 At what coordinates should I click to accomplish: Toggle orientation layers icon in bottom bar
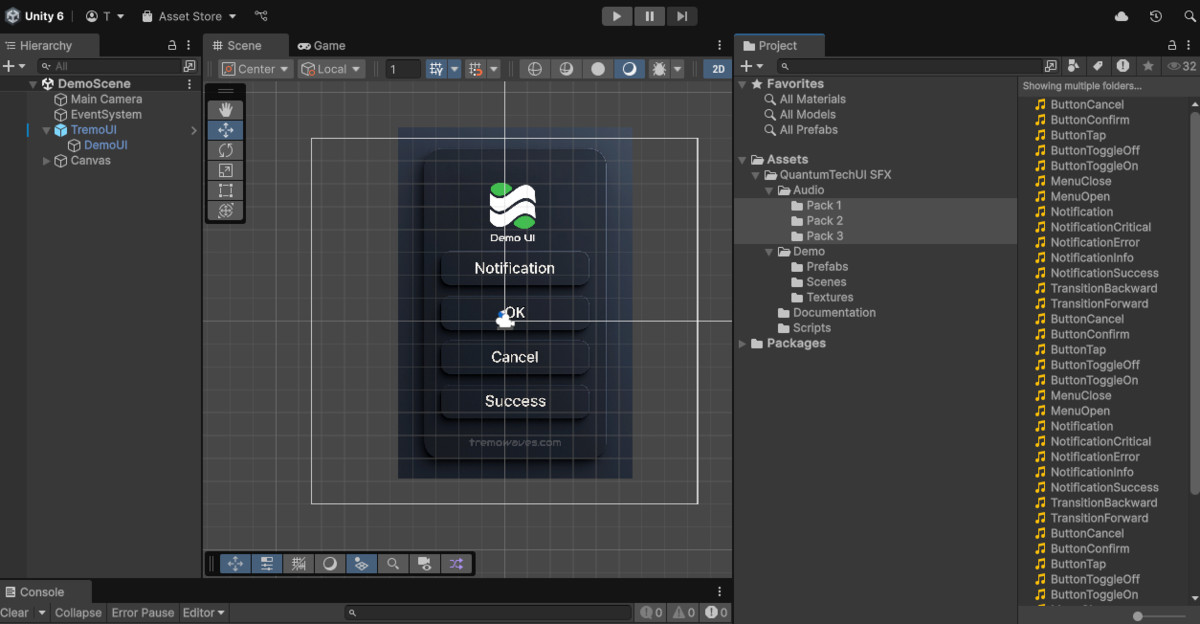362,564
